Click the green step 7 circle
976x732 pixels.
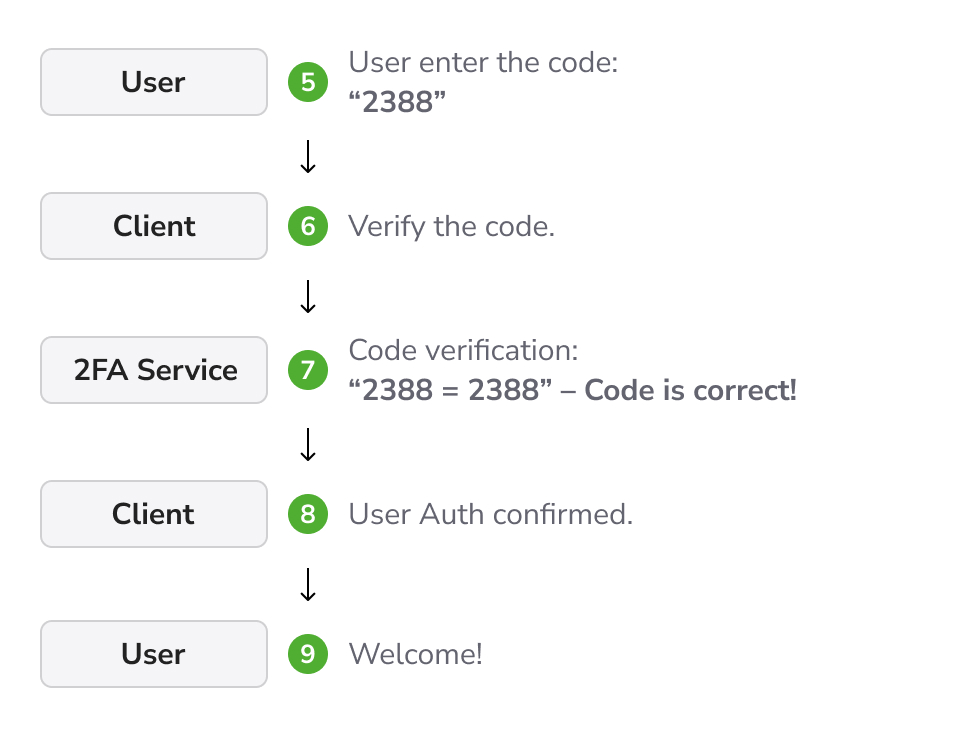click(x=308, y=370)
